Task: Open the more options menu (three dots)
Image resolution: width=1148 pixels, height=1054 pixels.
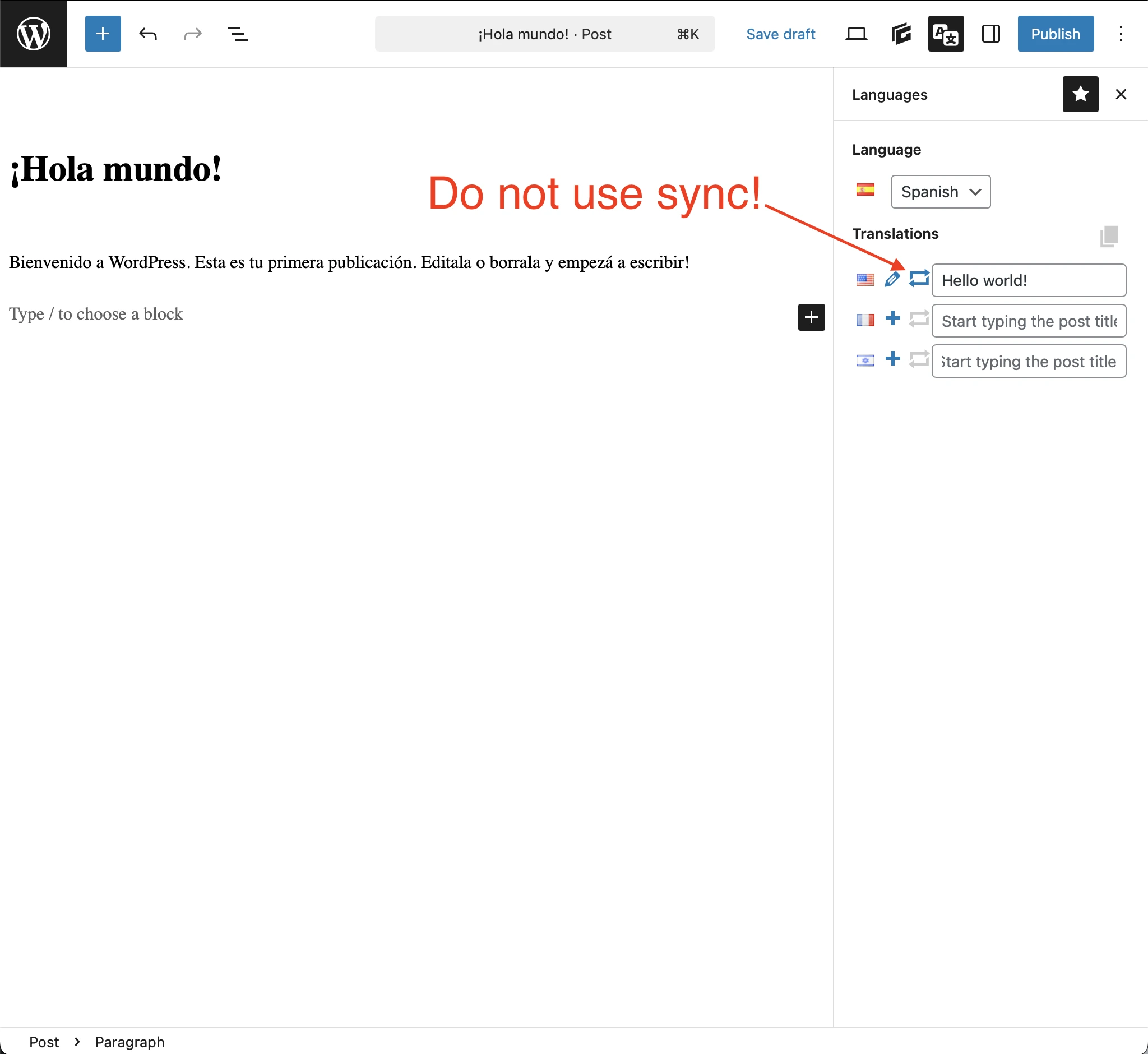Action: tap(1120, 34)
